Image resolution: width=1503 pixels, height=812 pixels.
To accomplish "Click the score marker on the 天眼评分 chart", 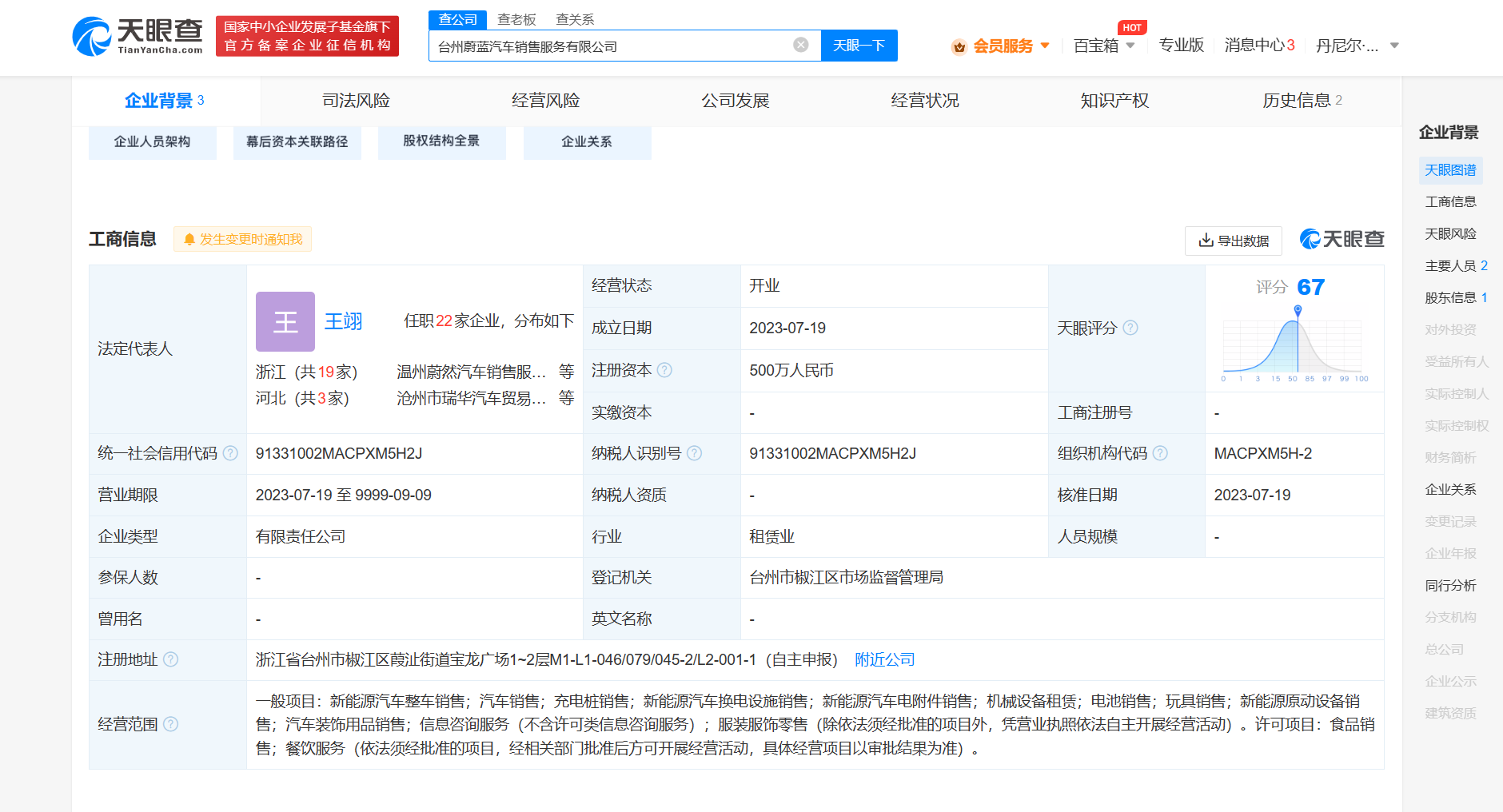I will (1298, 308).
